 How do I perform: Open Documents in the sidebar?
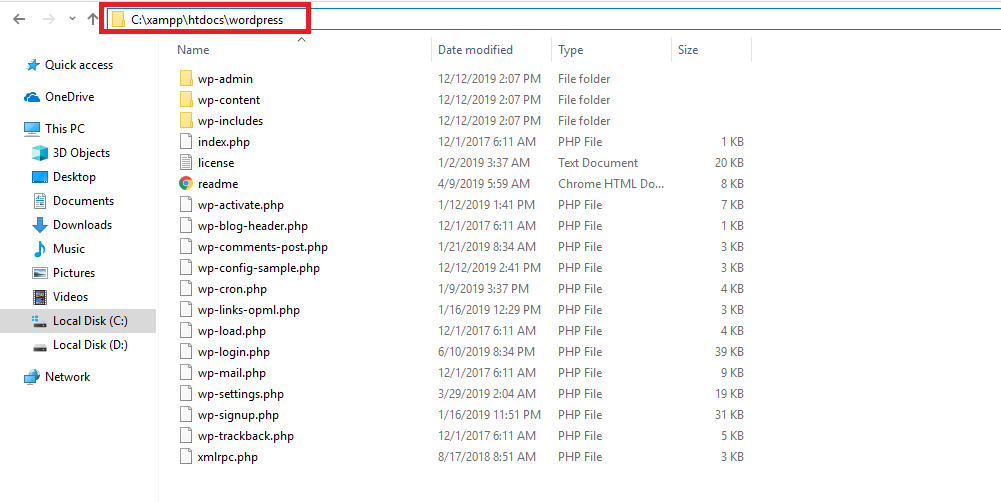[83, 201]
